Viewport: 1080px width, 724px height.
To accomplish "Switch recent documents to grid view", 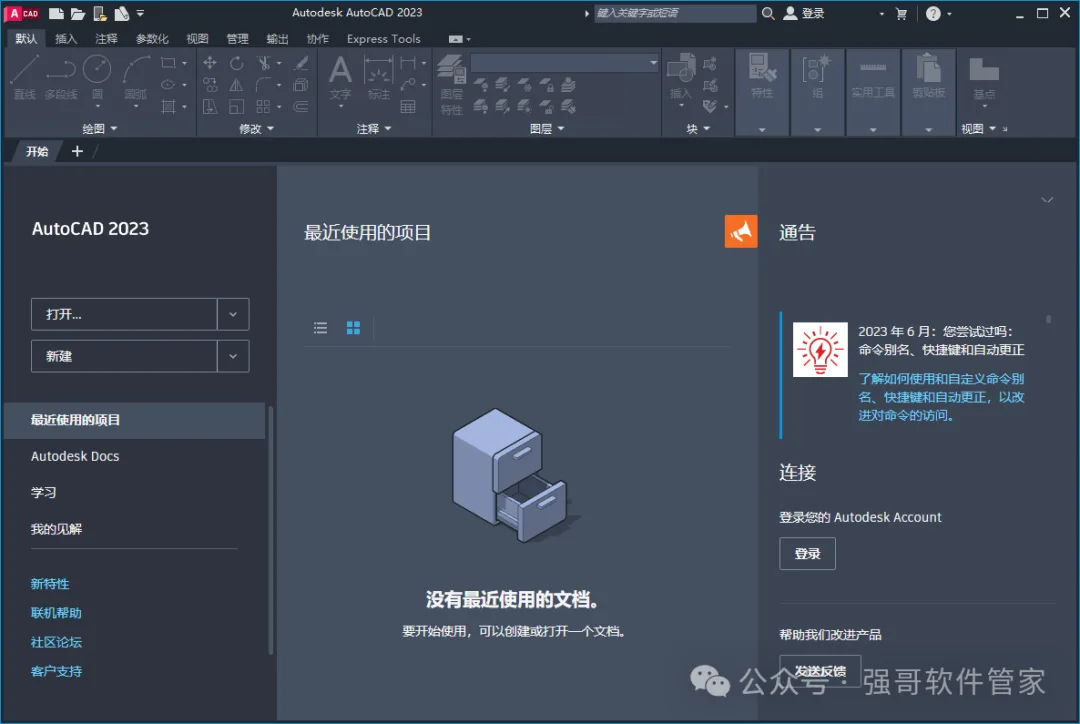I will click(353, 328).
